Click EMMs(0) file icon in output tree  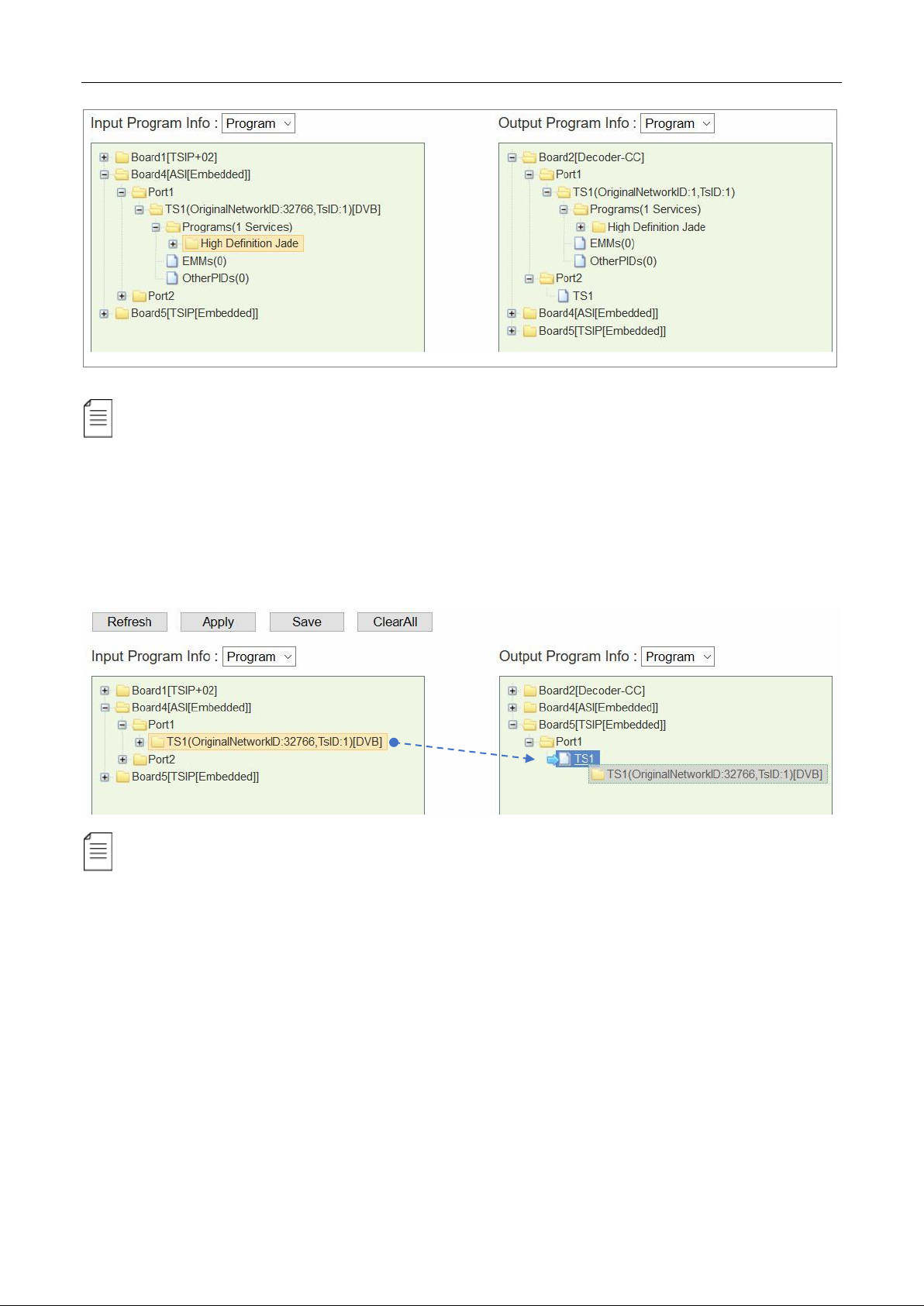click(580, 243)
